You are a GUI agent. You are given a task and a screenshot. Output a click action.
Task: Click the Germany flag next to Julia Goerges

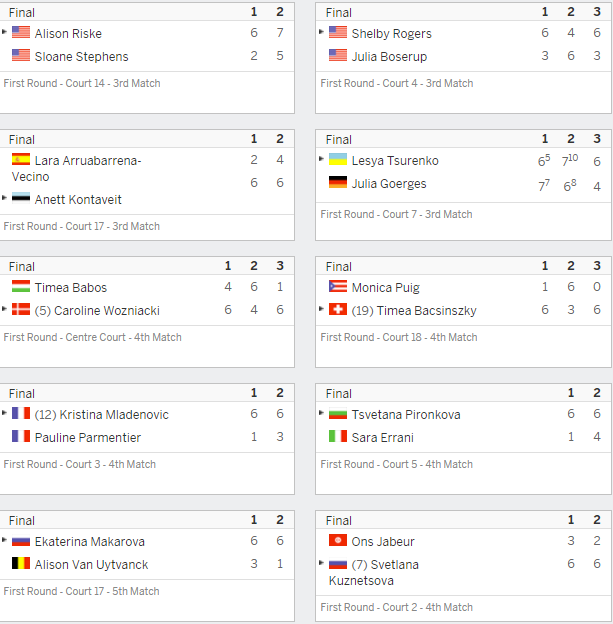coord(338,182)
